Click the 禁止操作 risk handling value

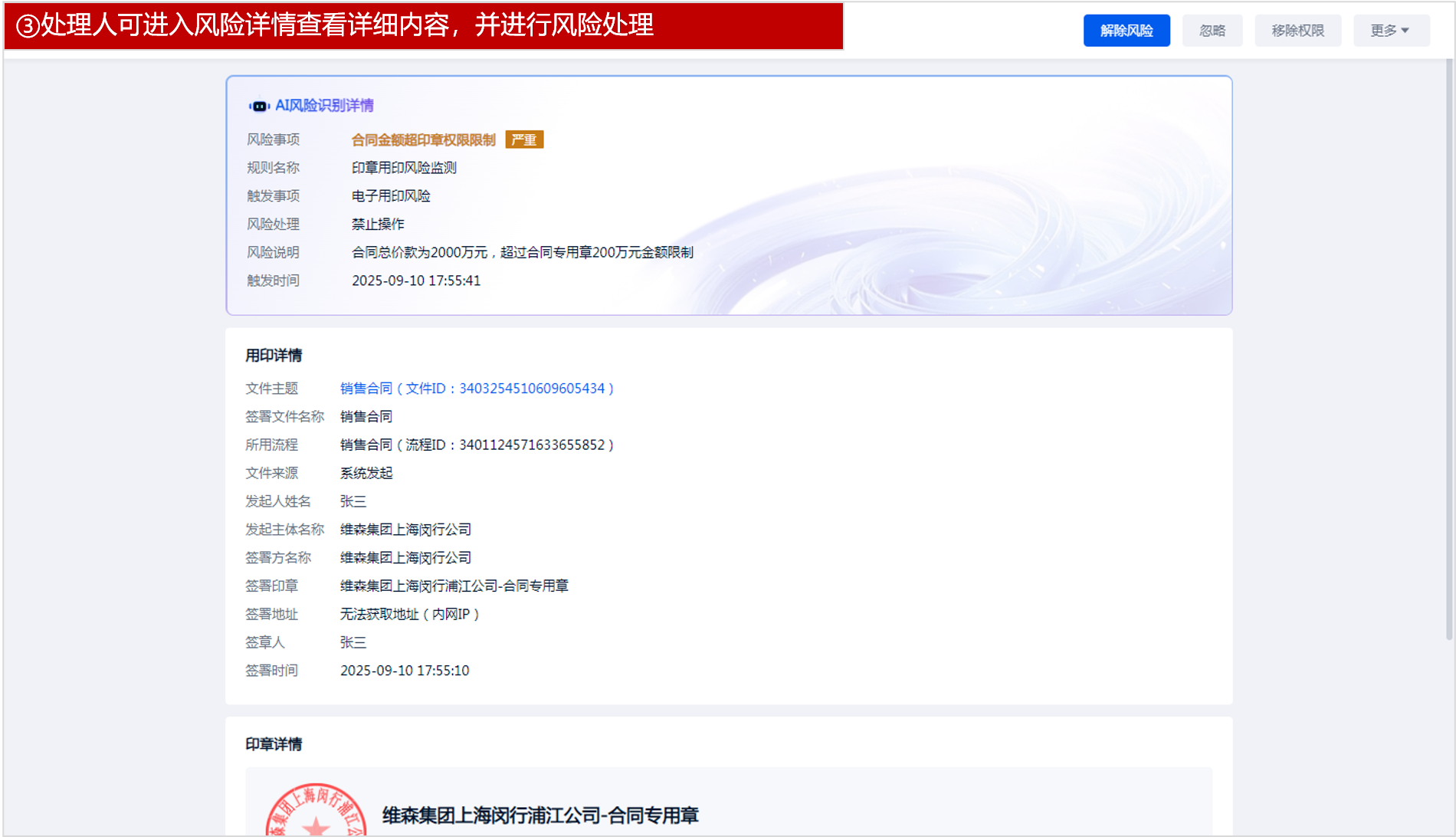coord(378,225)
